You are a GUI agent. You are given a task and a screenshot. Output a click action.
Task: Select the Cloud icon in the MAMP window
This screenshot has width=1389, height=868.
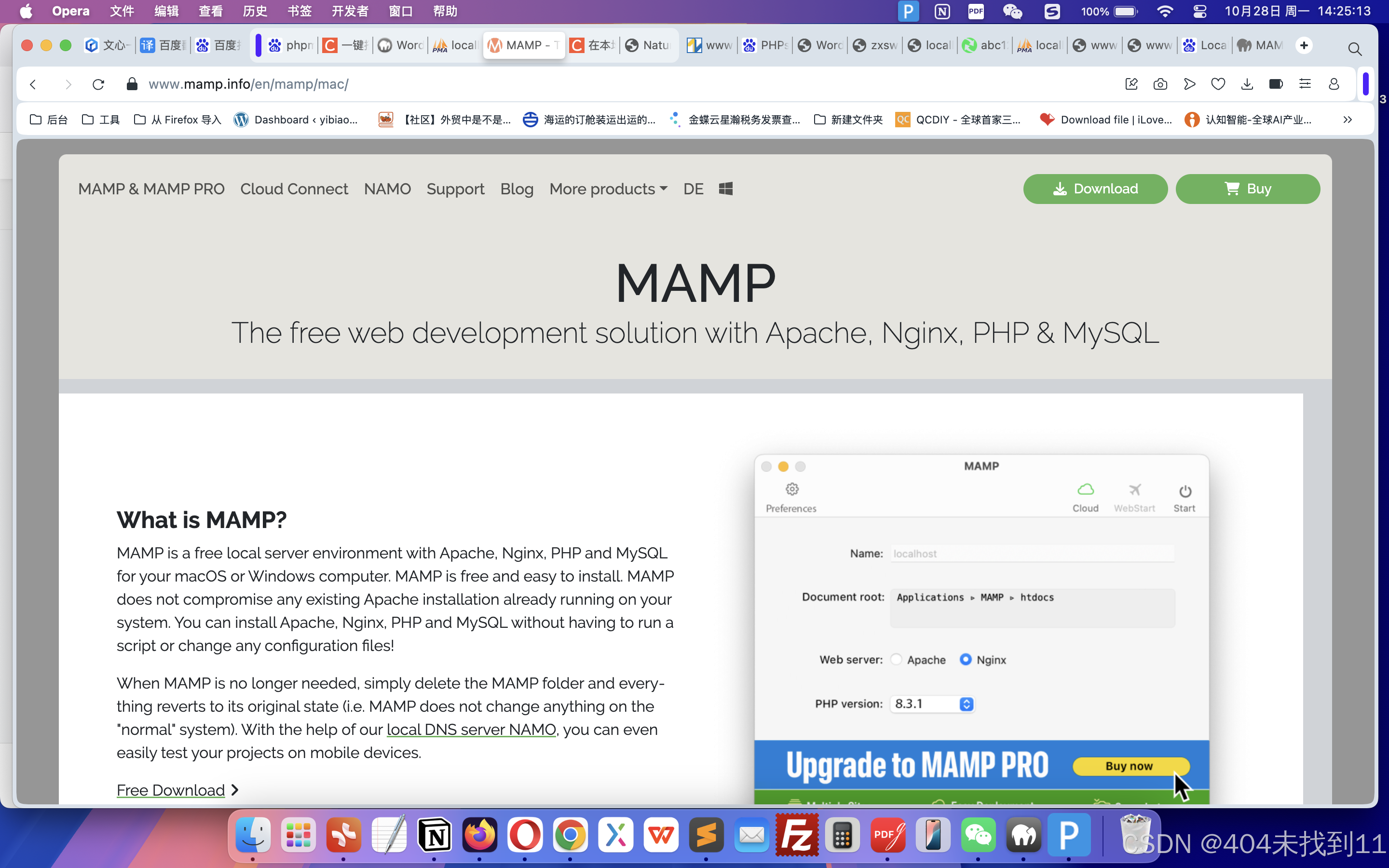tap(1085, 488)
